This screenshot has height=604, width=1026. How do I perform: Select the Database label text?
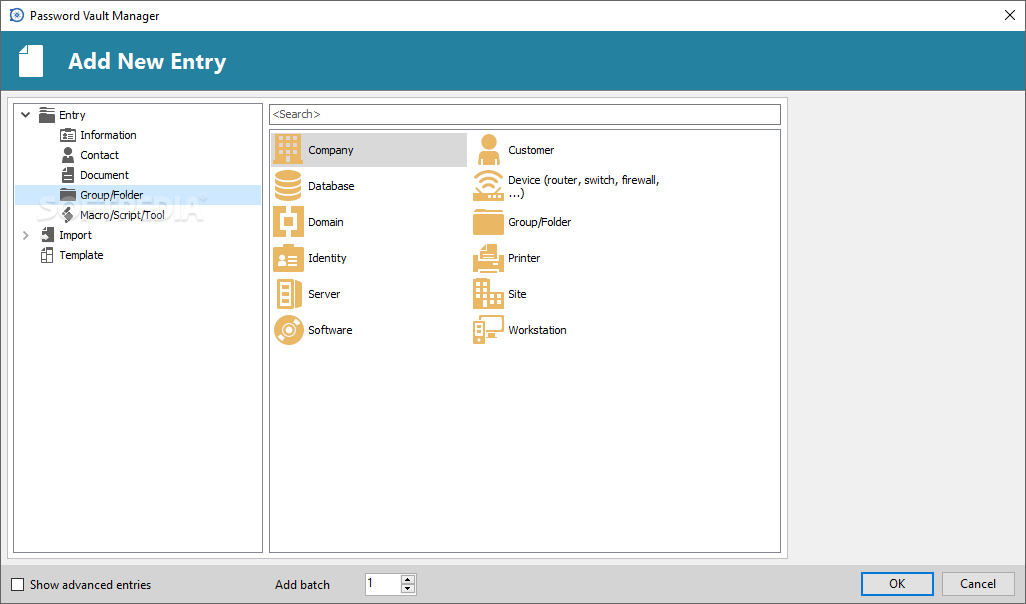click(331, 186)
